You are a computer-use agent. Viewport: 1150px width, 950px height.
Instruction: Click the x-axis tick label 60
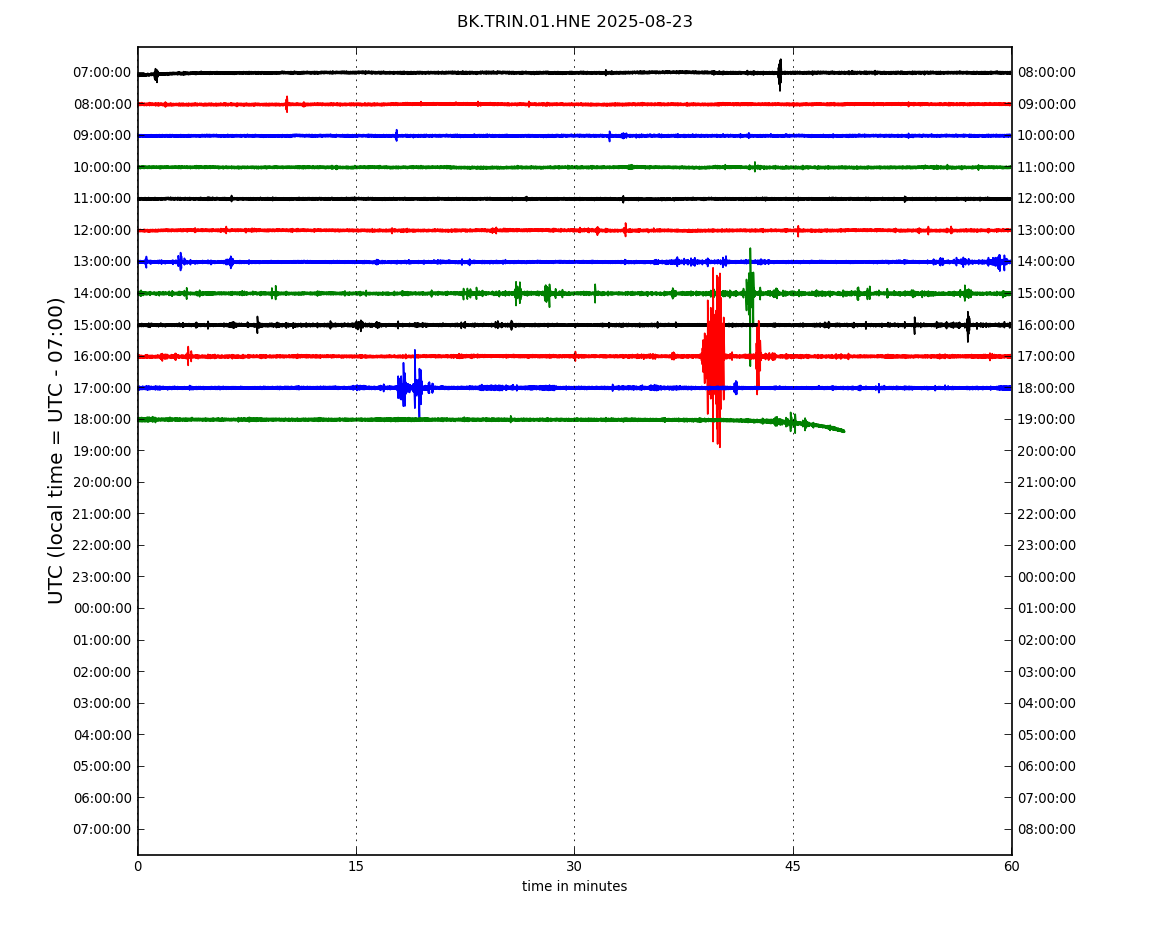coord(1011,866)
